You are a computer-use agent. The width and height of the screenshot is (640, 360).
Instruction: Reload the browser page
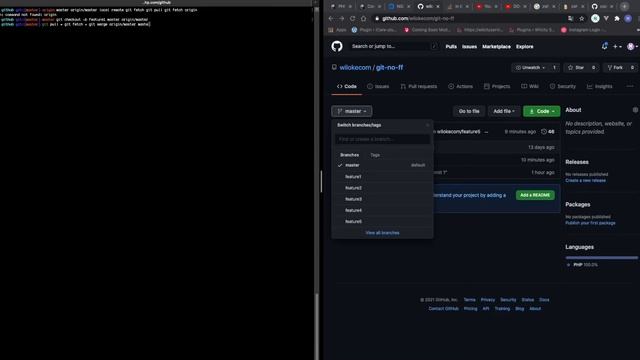pyautogui.click(x=353, y=18)
